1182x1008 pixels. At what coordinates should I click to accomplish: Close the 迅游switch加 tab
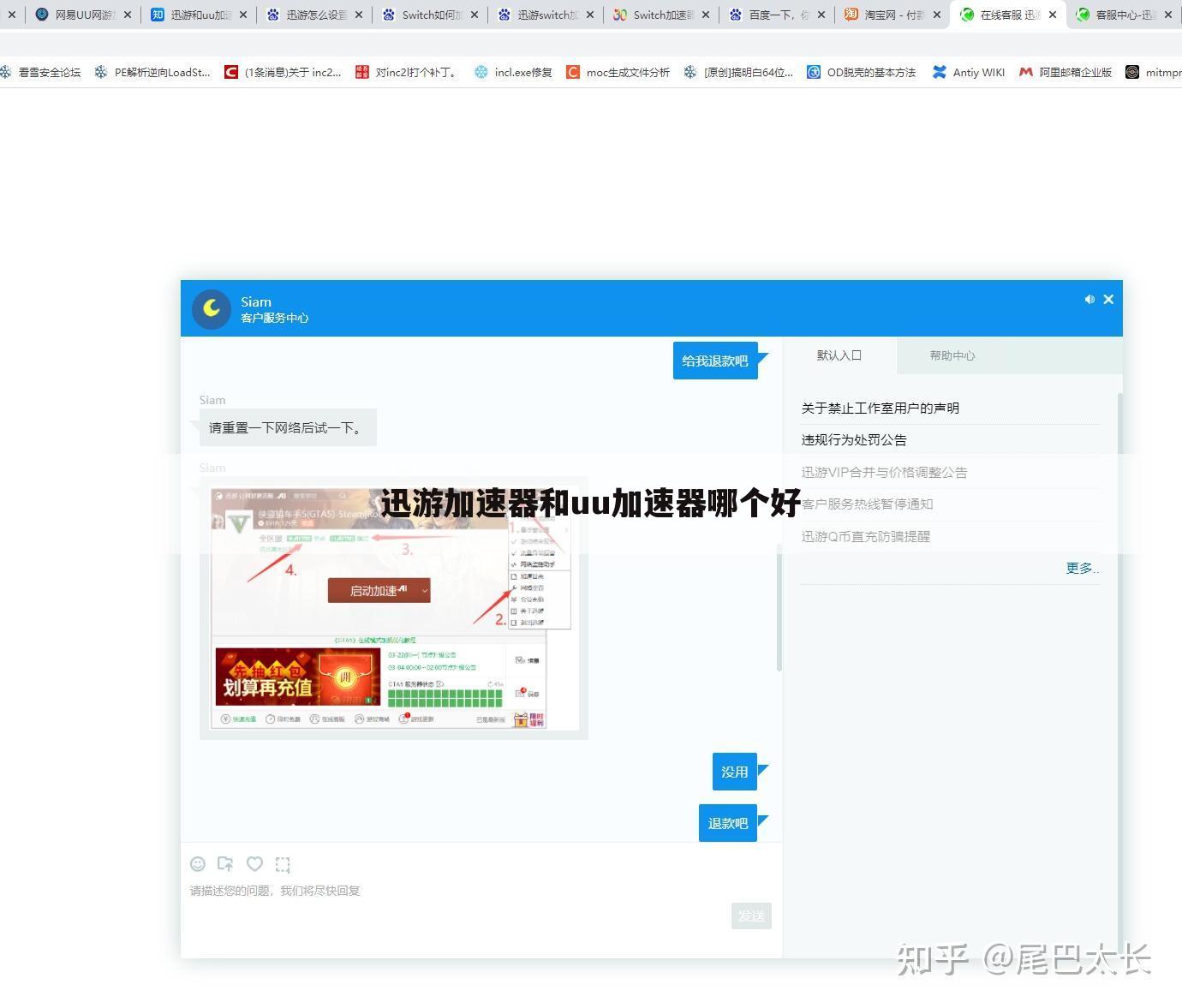coord(590,15)
